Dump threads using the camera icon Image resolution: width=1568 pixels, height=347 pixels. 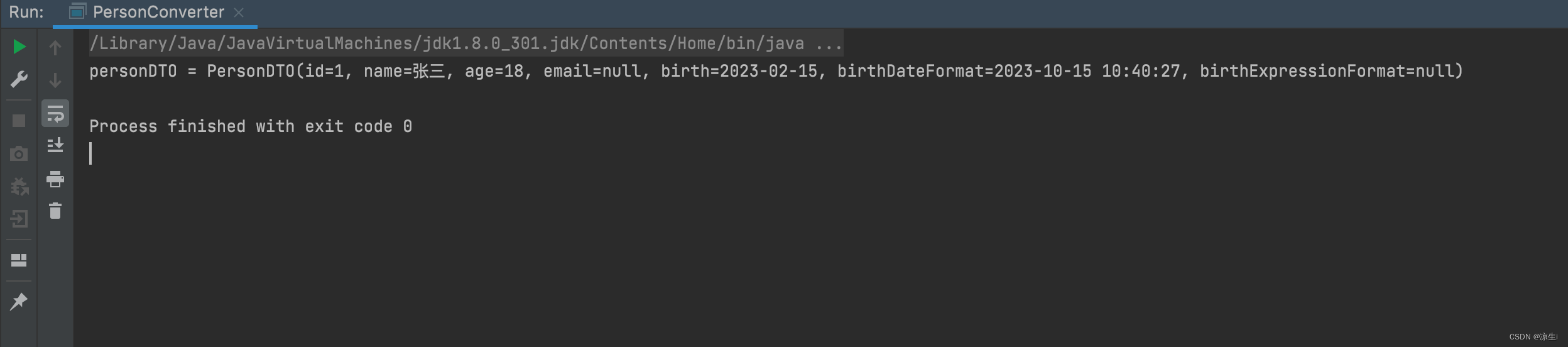pos(19,153)
